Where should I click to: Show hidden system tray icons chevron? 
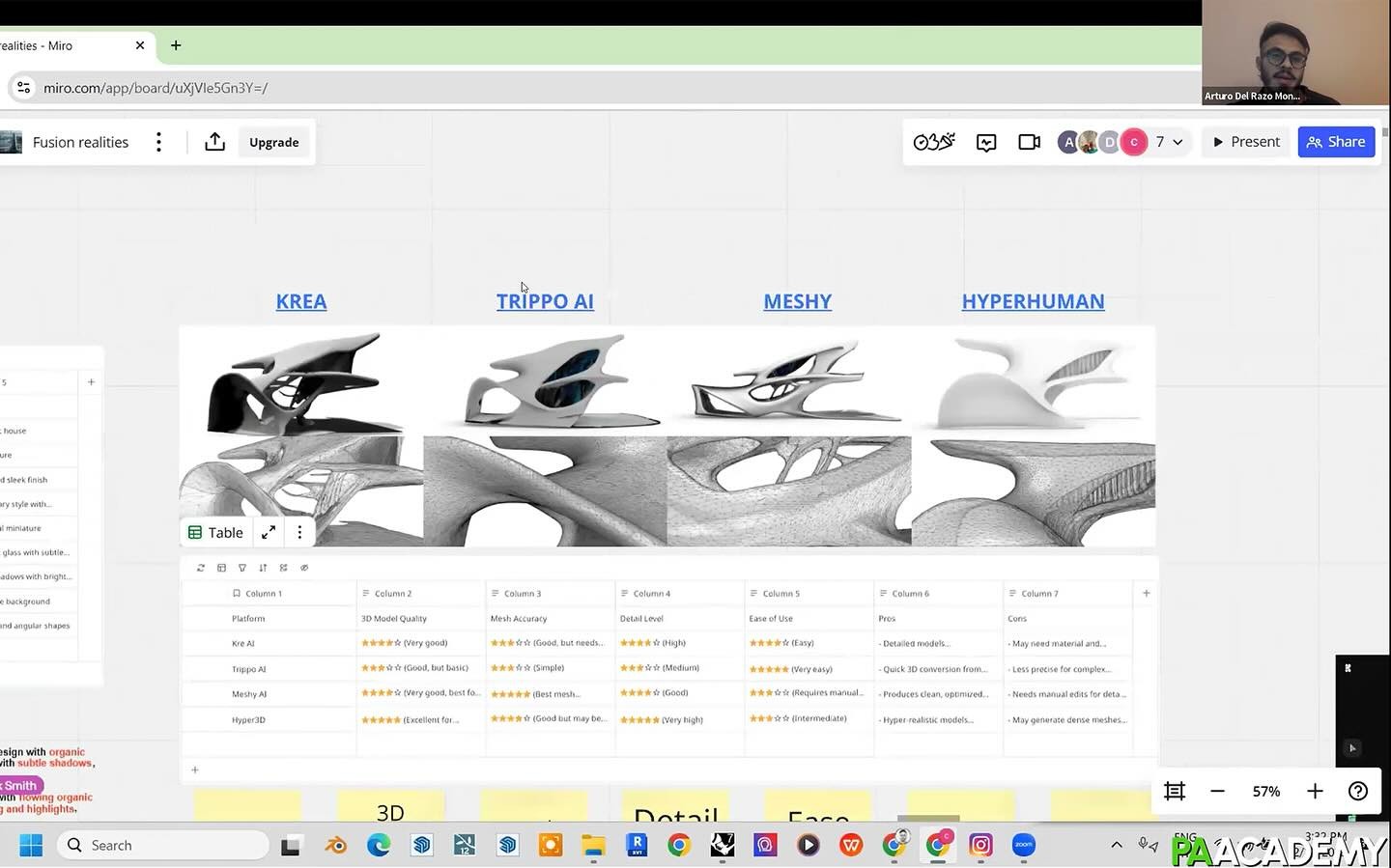1117,845
